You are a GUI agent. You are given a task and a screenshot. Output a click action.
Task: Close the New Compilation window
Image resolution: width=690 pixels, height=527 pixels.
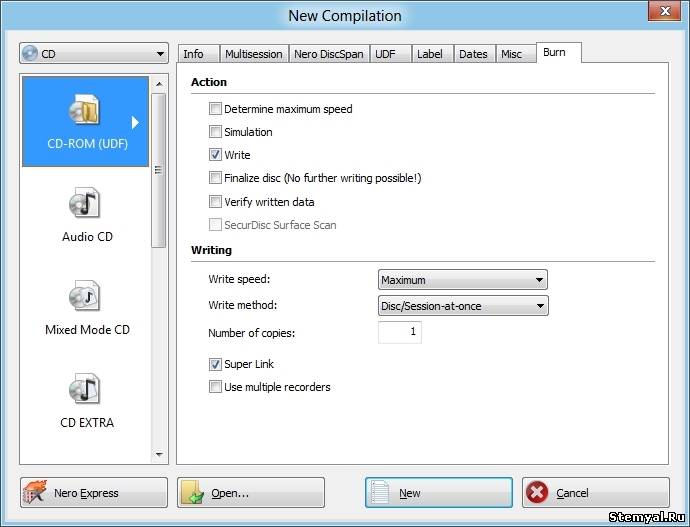pos(665,11)
